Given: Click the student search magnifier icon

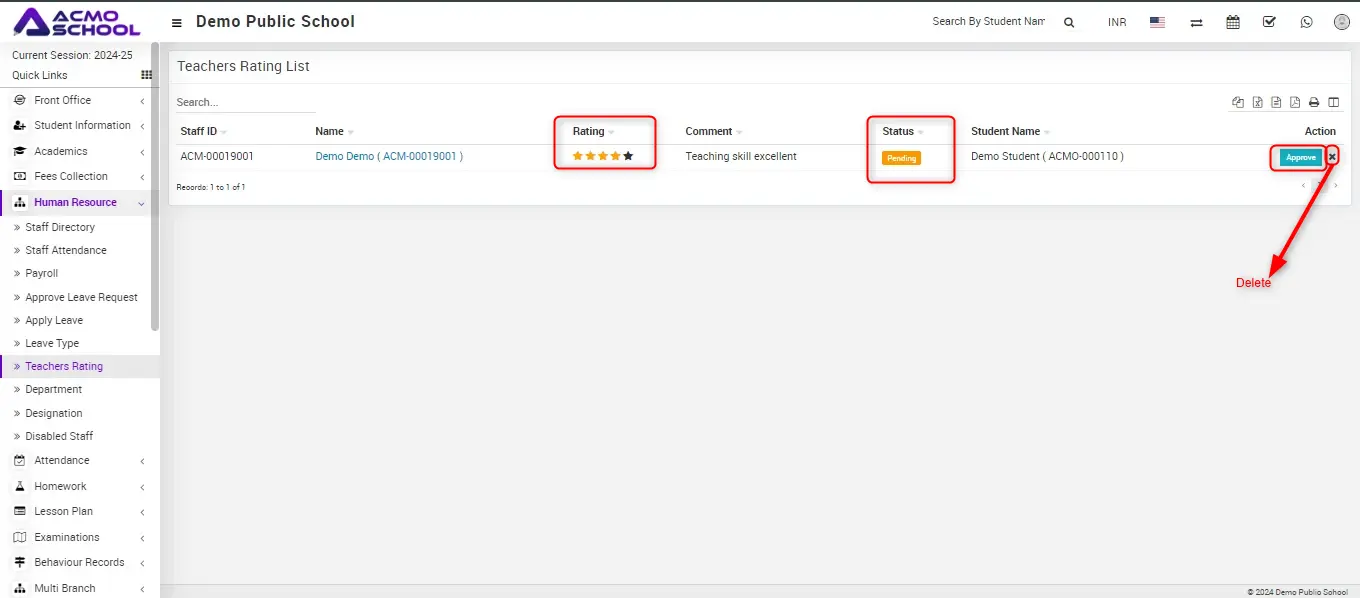Looking at the screenshot, I should 1069,22.
